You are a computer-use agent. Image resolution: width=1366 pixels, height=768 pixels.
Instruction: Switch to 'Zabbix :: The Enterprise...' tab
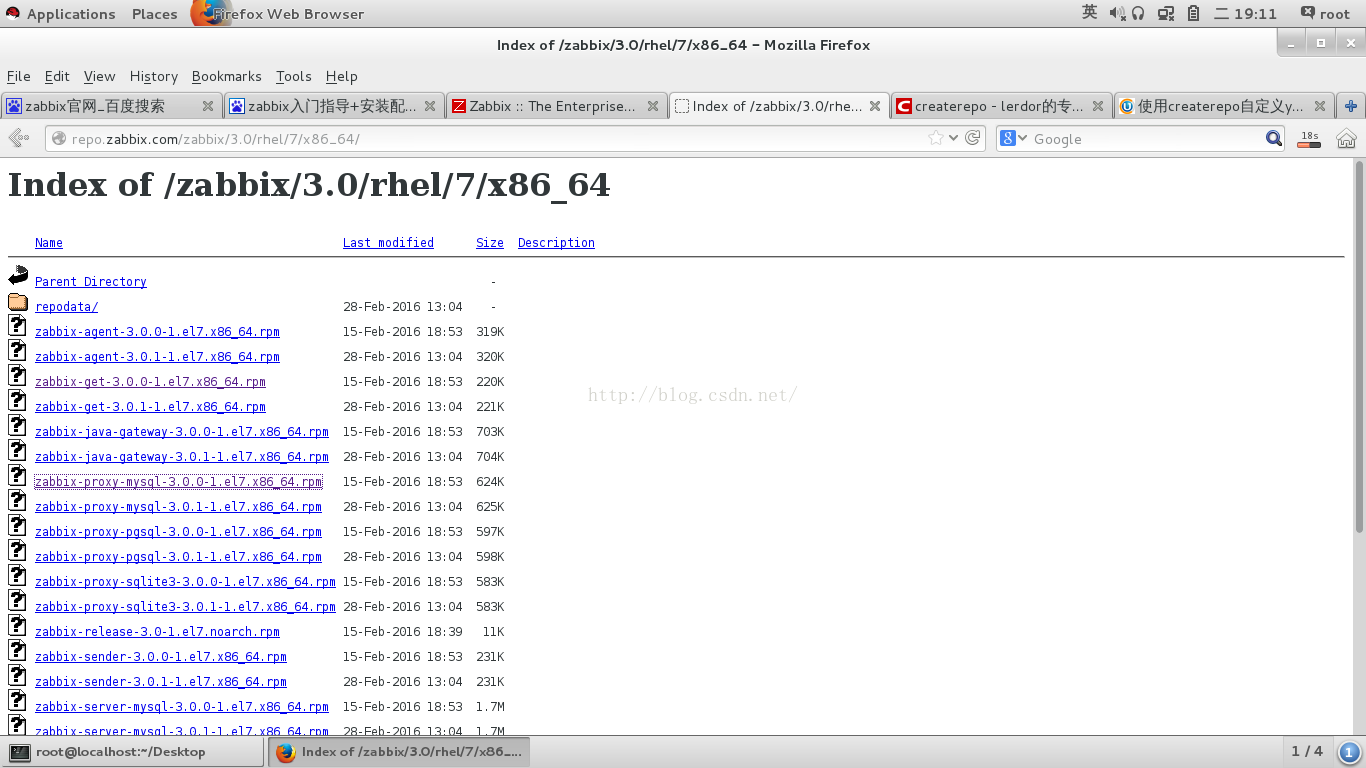click(556, 106)
